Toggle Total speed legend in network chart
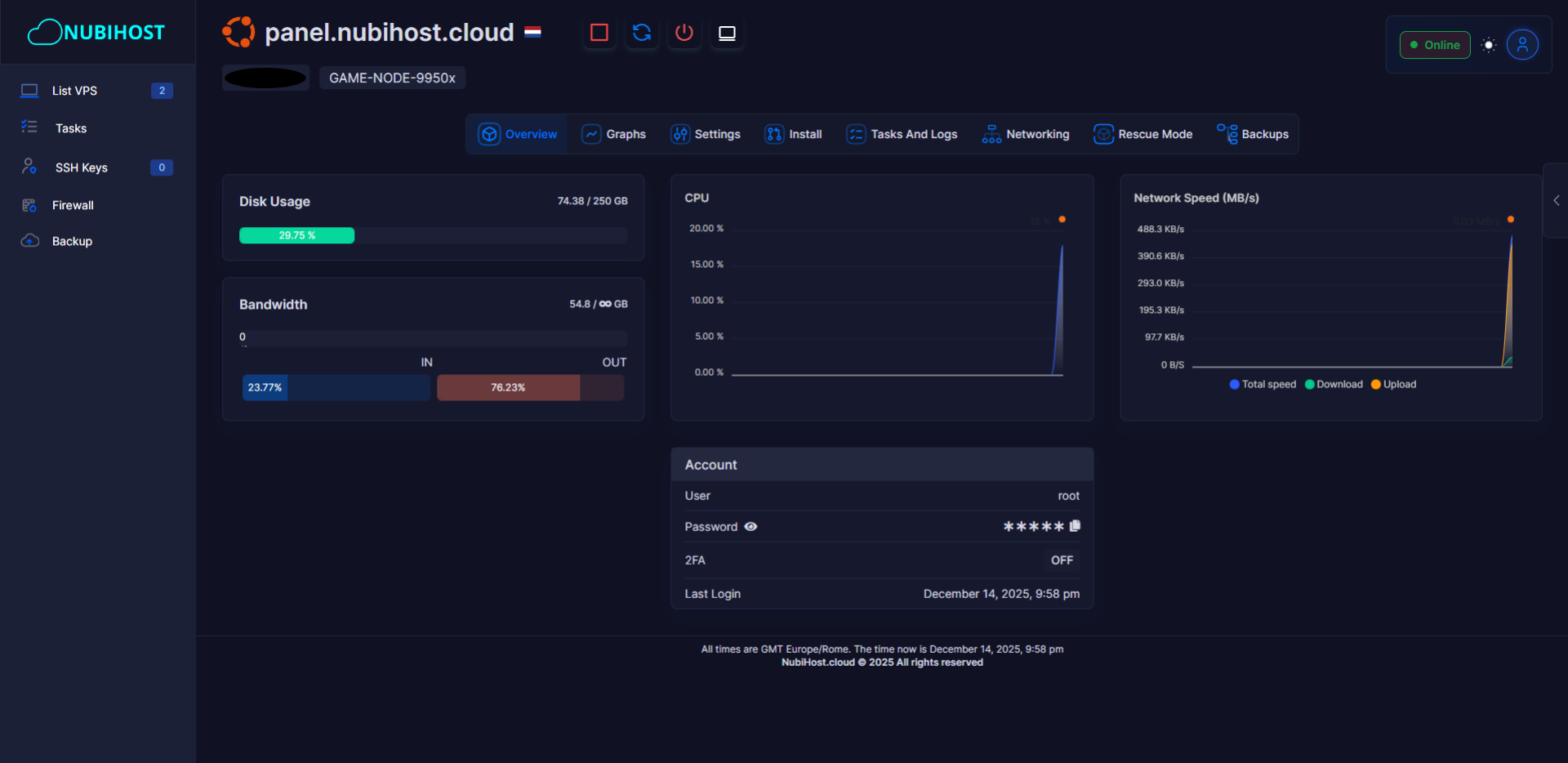This screenshot has width=1568, height=763. (1263, 385)
